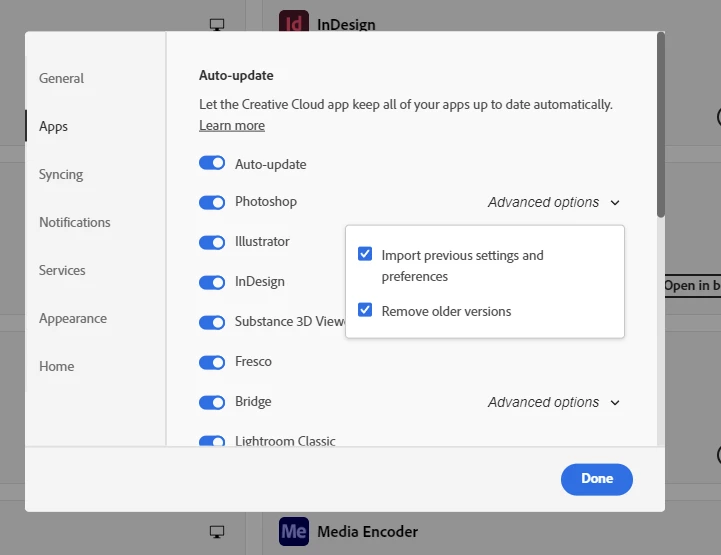Open the General preferences tab
721x555 pixels.
pyautogui.click(x=61, y=78)
